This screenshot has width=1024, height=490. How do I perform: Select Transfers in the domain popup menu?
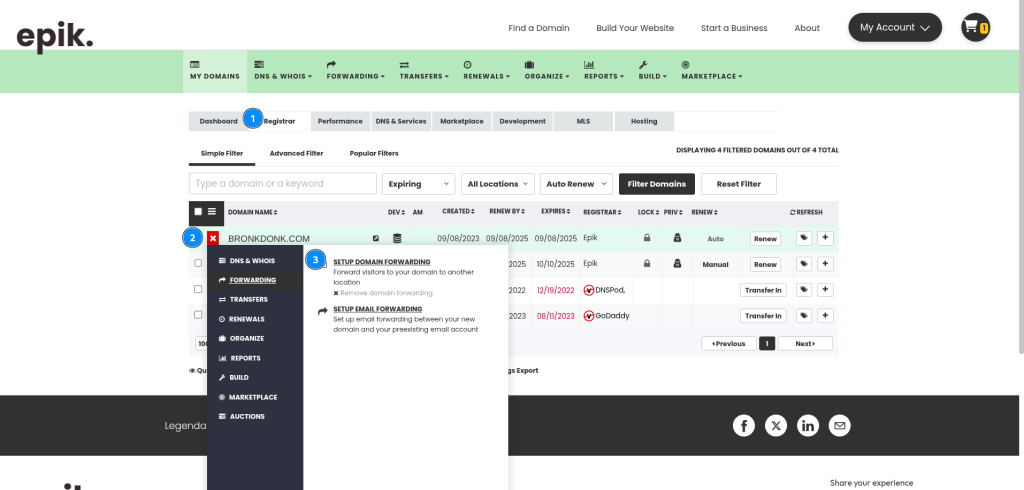255,299
